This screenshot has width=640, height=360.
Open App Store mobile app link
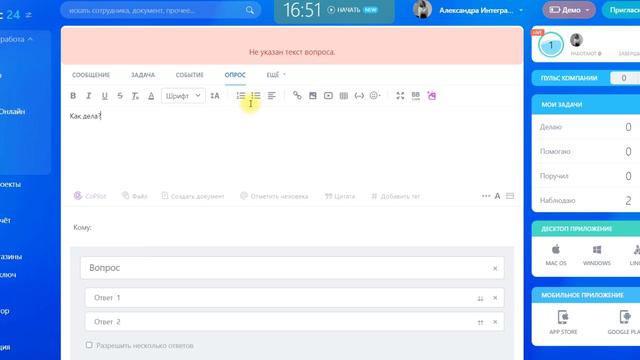click(x=563, y=322)
